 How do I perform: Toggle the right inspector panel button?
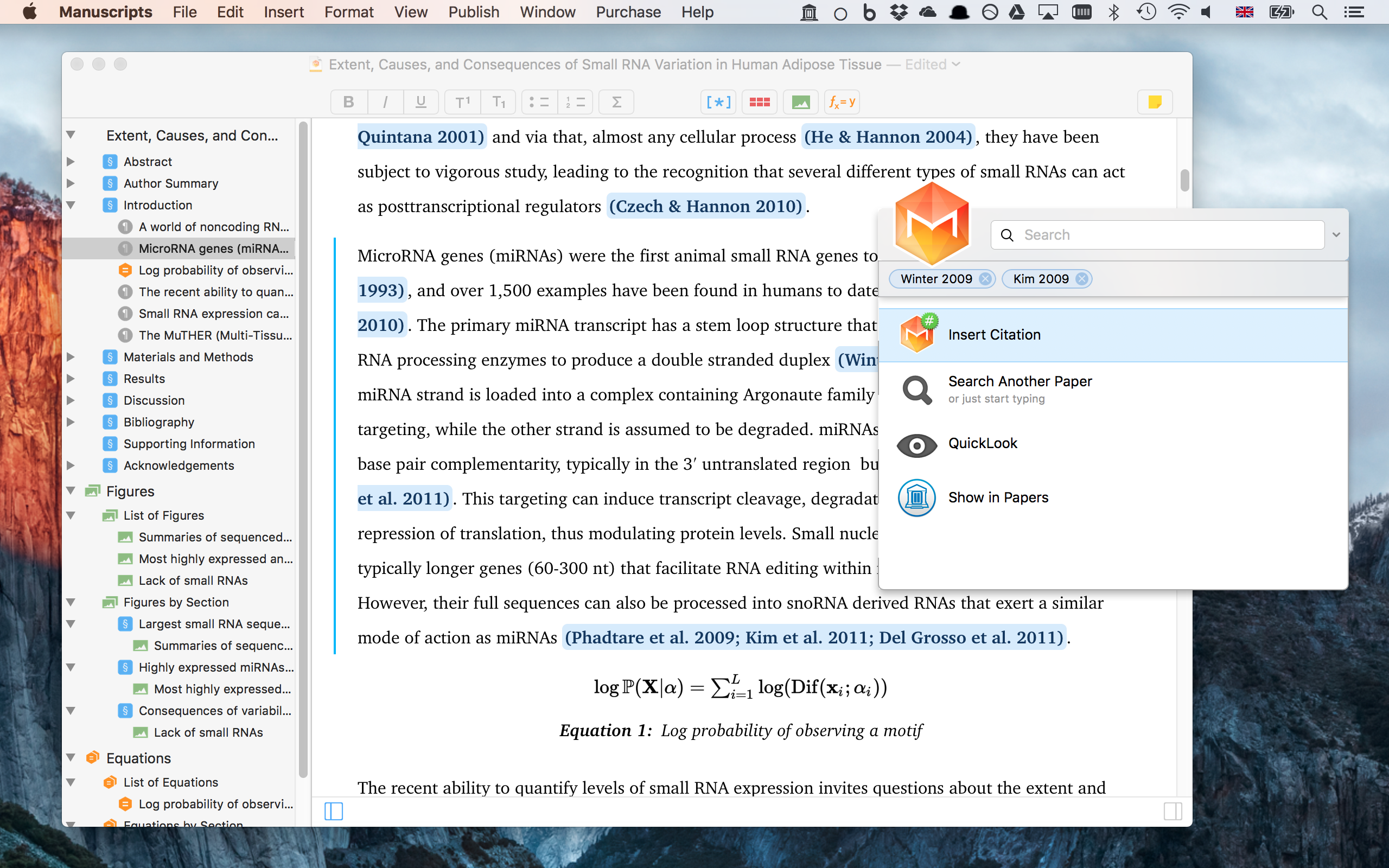pyautogui.click(x=1173, y=811)
